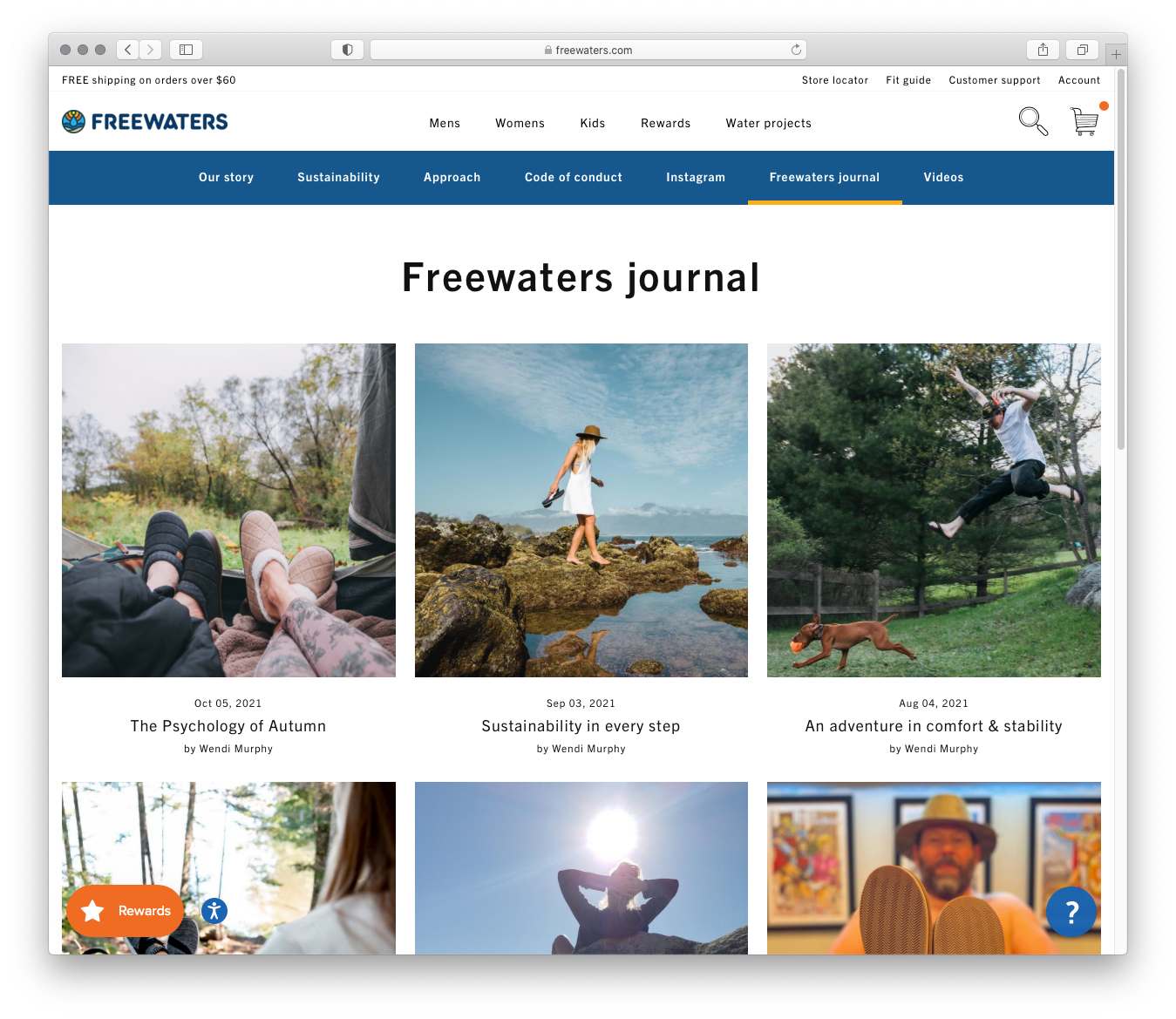The height and width of the screenshot is (1019, 1176).
Task: Switch to the Approach tab
Action: [452, 177]
